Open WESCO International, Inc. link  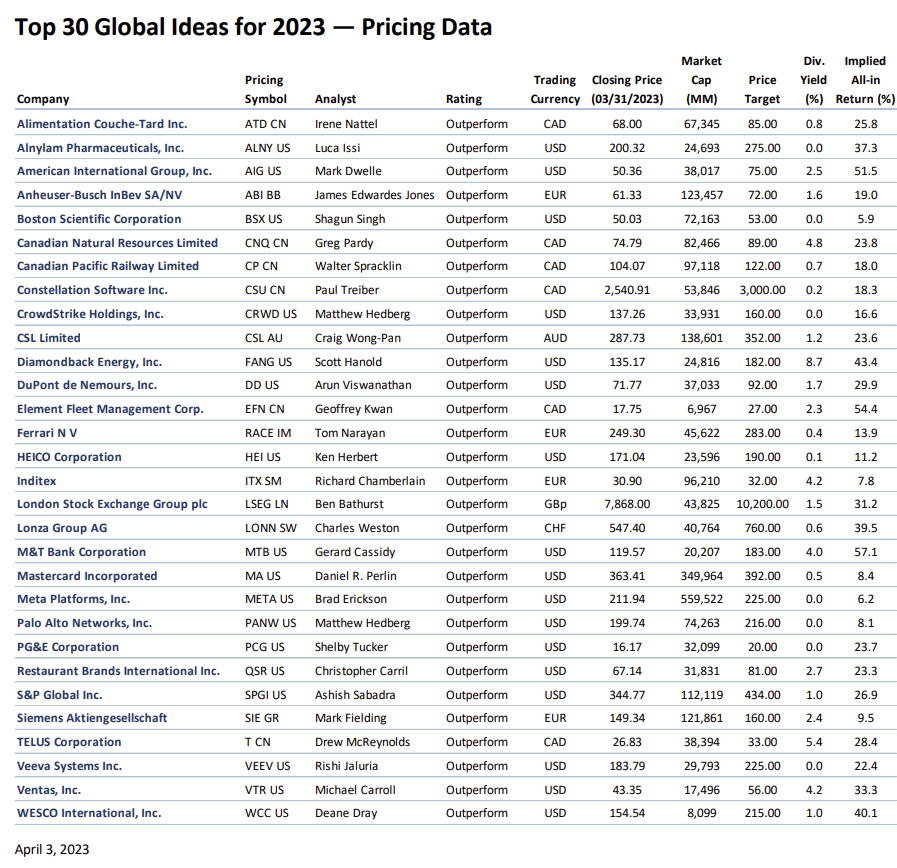click(89, 813)
